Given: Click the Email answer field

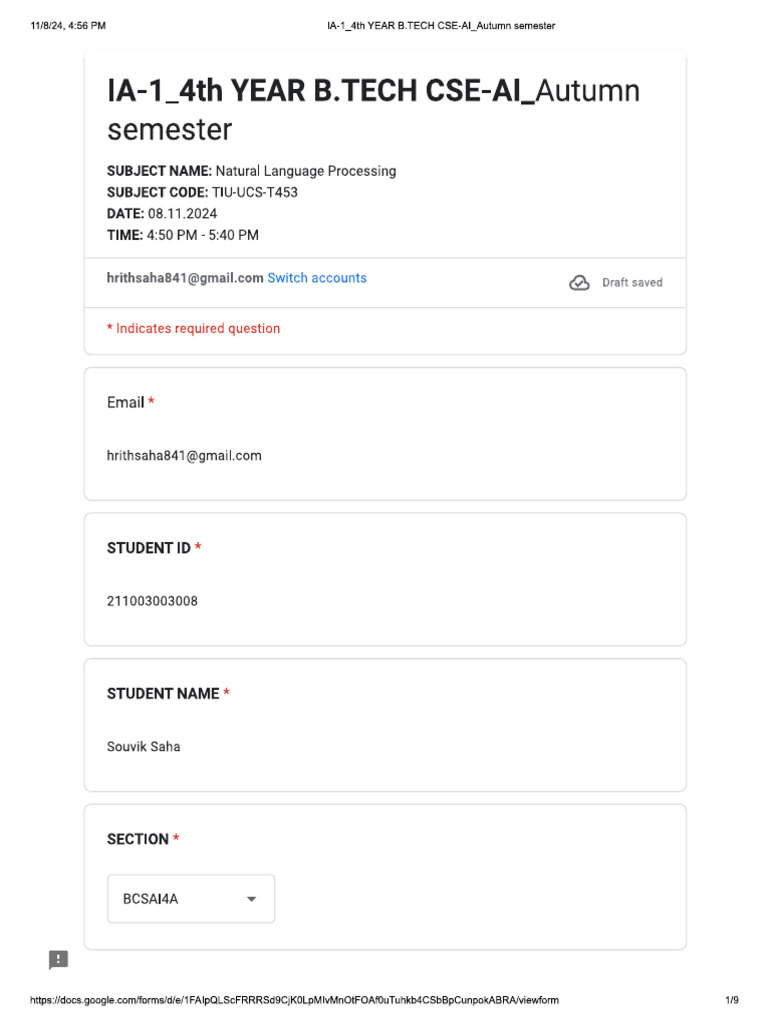Looking at the screenshot, I should click(184, 456).
